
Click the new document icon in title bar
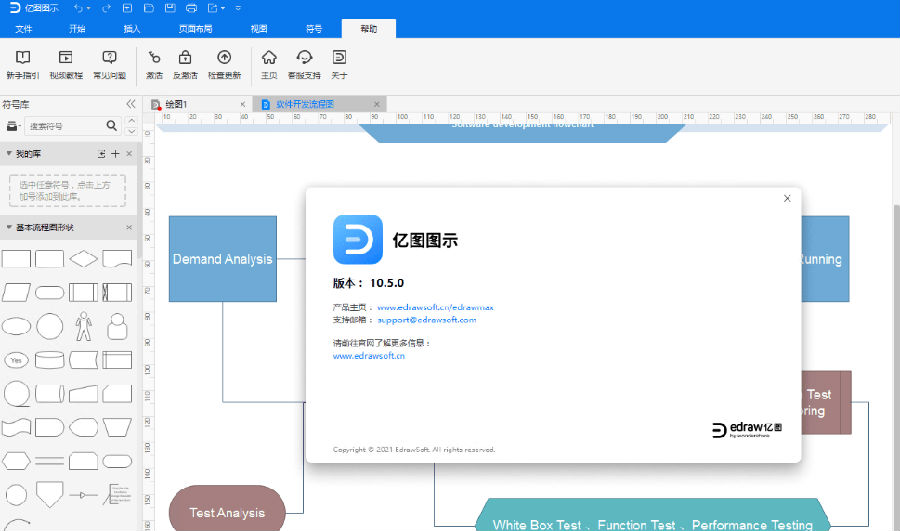coord(127,8)
